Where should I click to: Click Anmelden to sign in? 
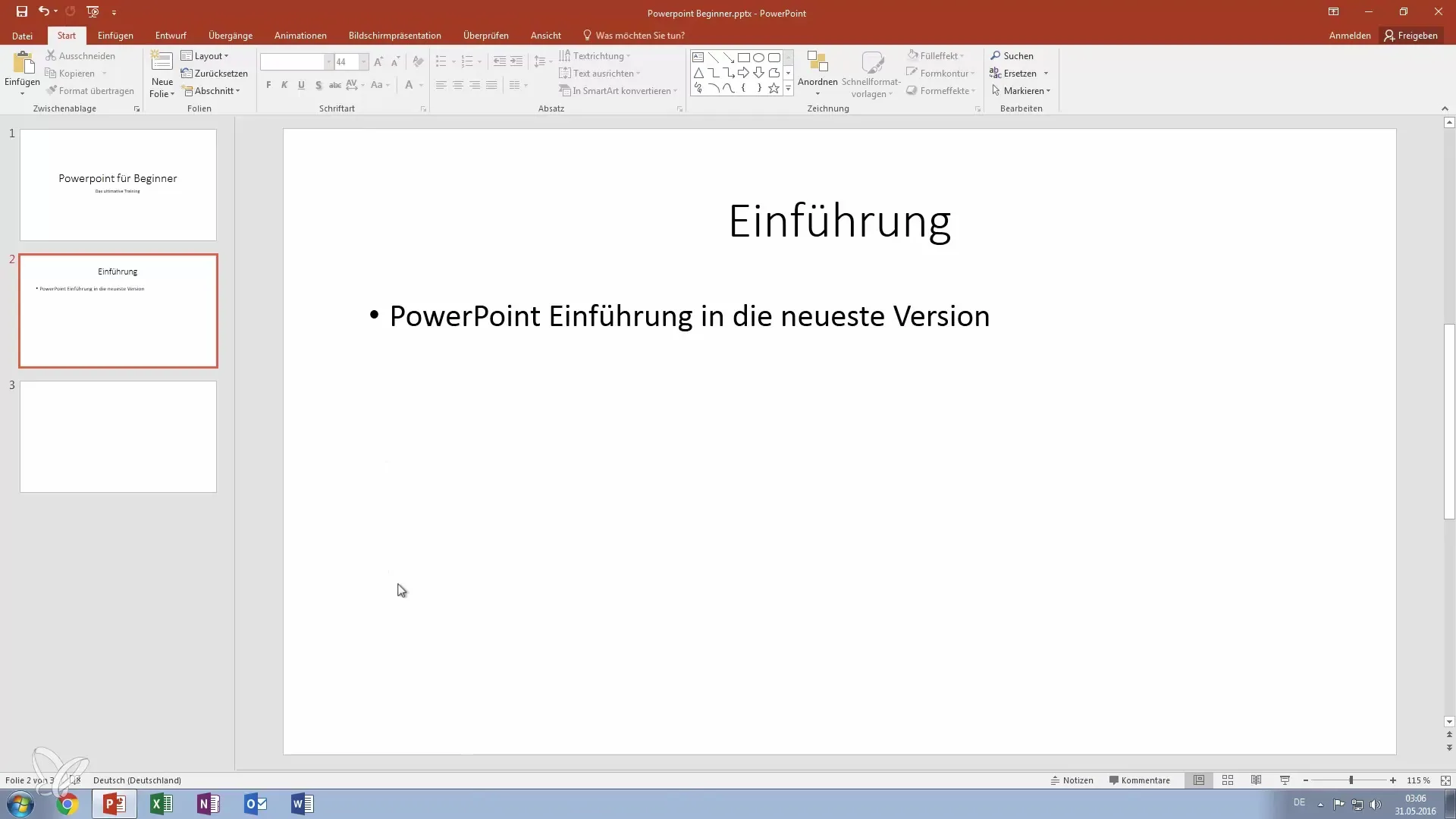[x=1350, y=36]
